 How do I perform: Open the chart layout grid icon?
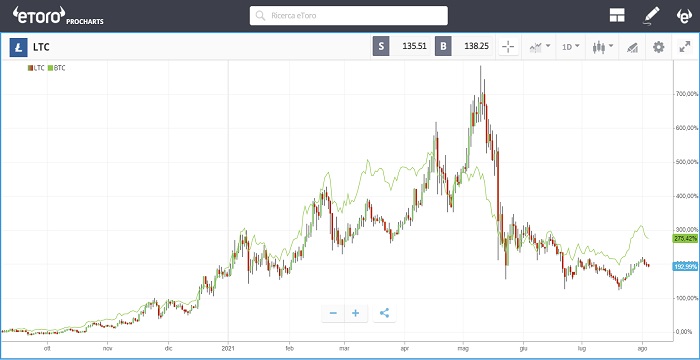coord(617,16)
